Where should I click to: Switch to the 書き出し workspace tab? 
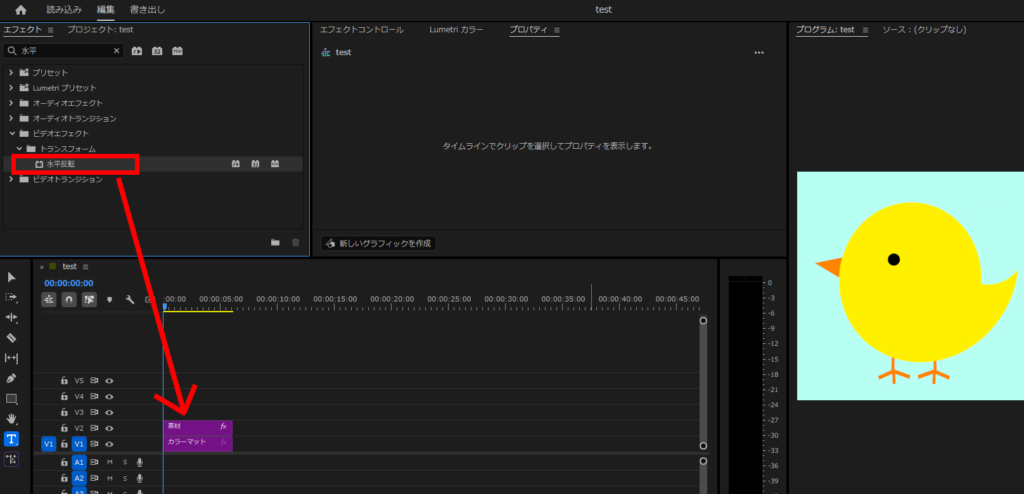tap(148, 10)
